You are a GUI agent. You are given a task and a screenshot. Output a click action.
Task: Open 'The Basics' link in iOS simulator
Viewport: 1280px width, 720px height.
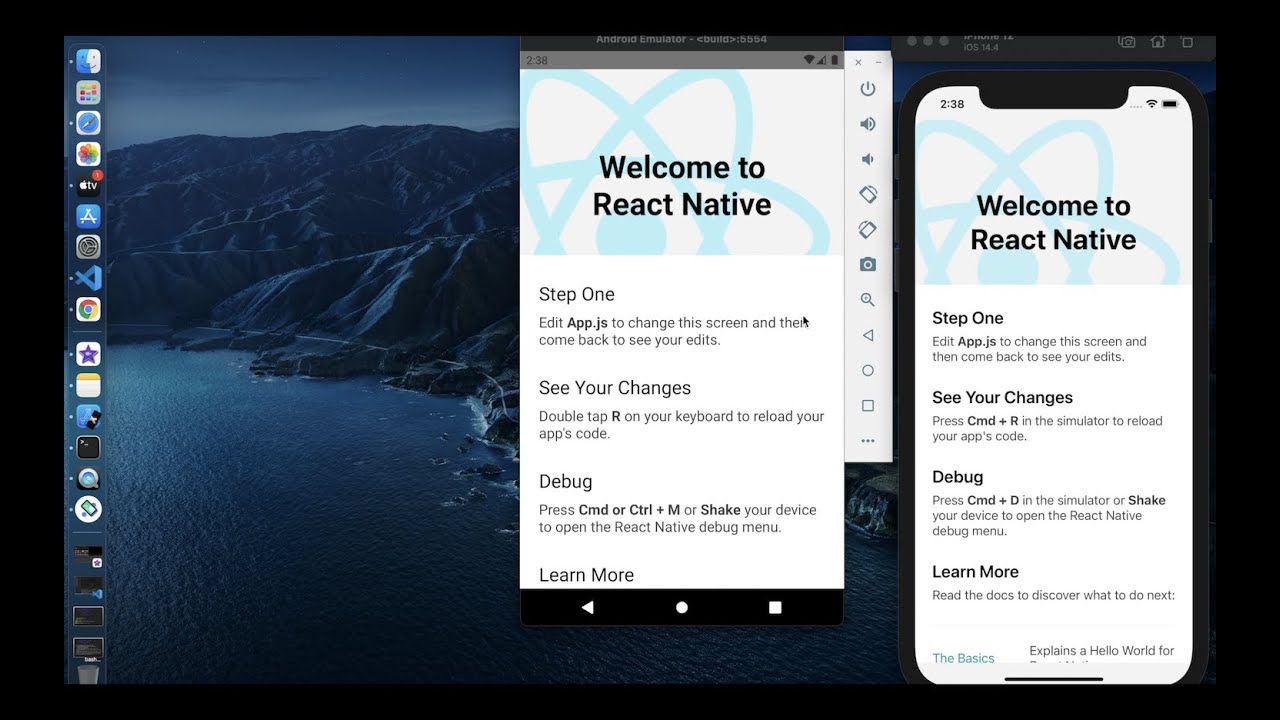[963, 658]
